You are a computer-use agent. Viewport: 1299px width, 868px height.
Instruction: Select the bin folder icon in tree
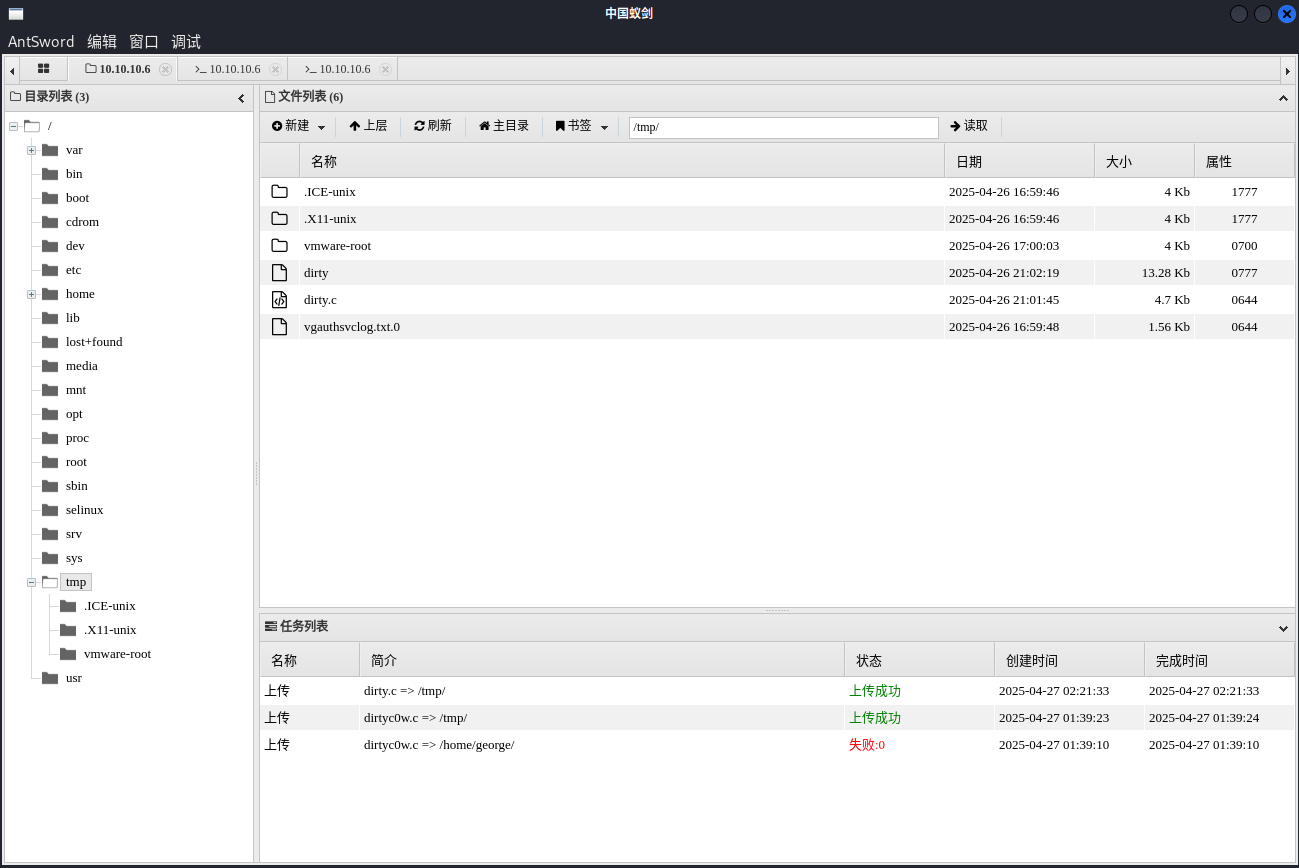point(50,174)
